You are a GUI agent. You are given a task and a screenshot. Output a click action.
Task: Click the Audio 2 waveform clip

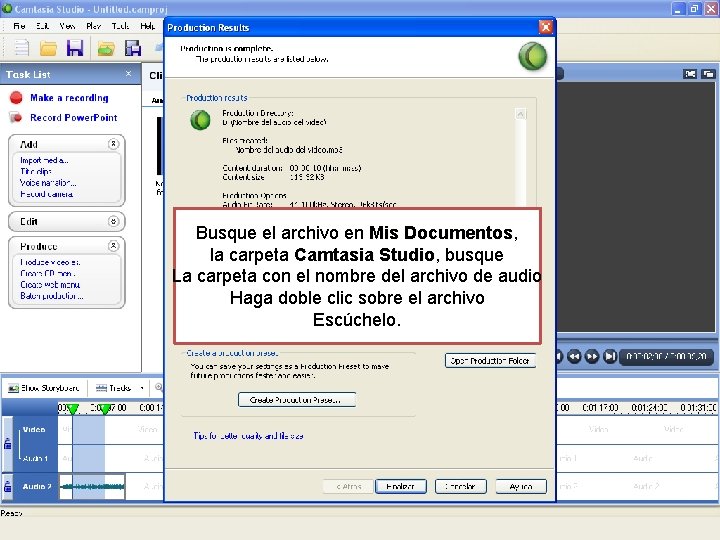coord(92,486)
